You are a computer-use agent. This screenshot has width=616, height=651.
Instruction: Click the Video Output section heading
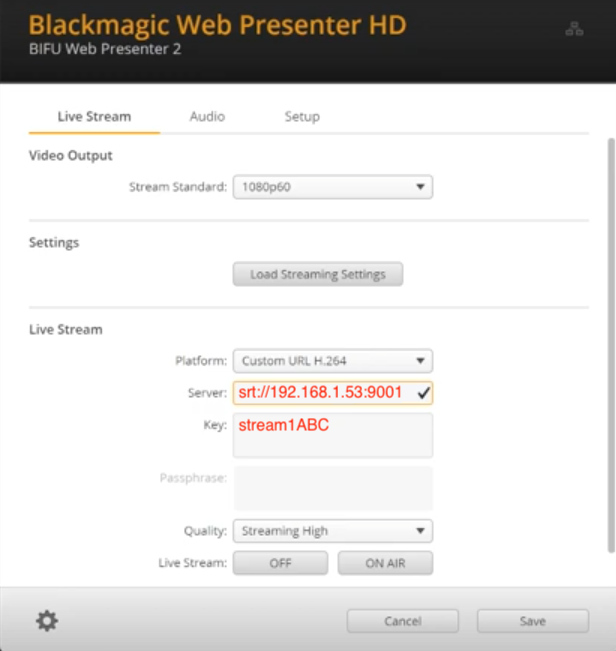pos(71,156)
